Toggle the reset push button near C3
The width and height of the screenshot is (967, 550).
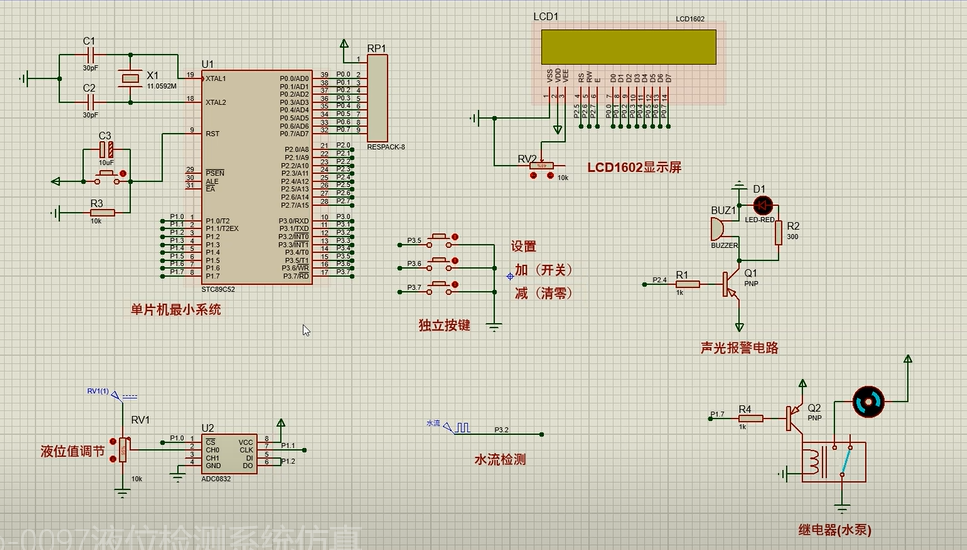pos(109,177)
